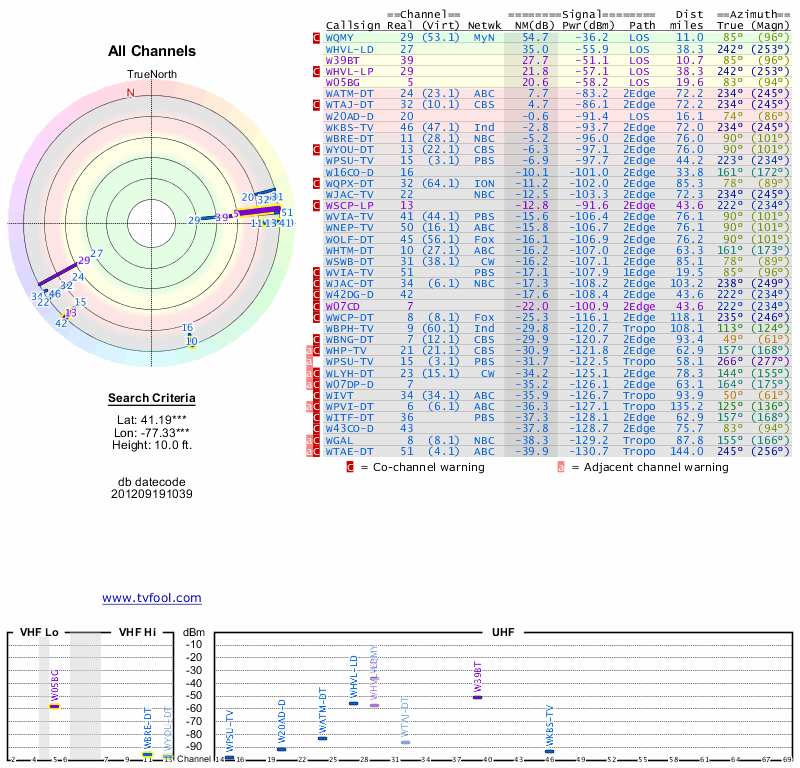Click the red N north marker on radar
This screenshot has height=768, width=800.
[x=130, y=92]
